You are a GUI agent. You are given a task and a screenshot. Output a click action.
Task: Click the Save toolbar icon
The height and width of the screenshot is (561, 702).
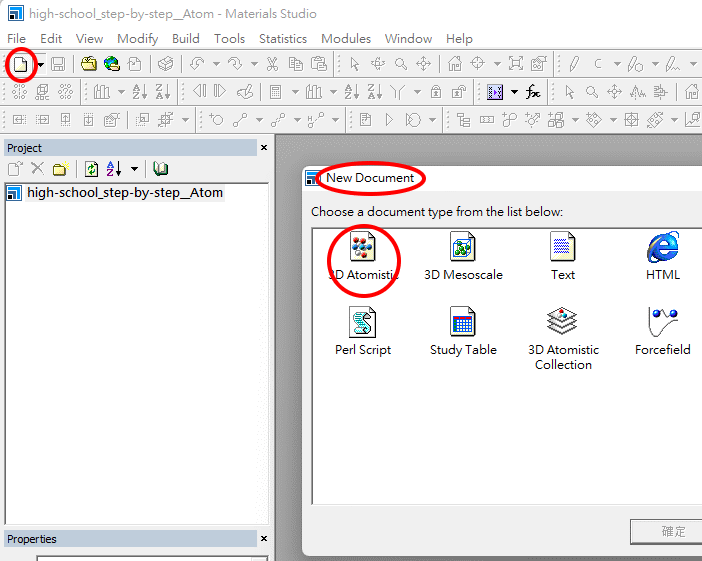58,64
